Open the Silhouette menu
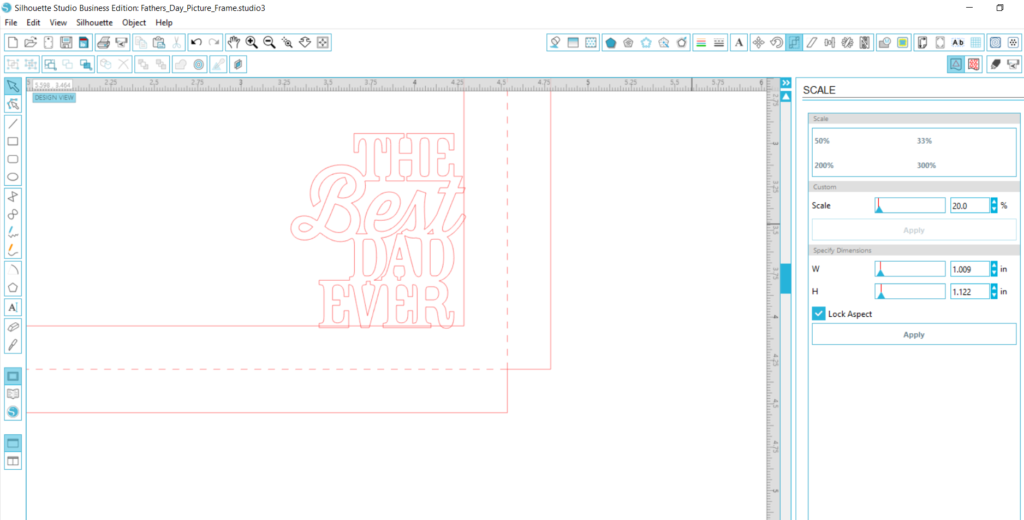This screenshot has height=520, width=1024. [x=92, y=22]
